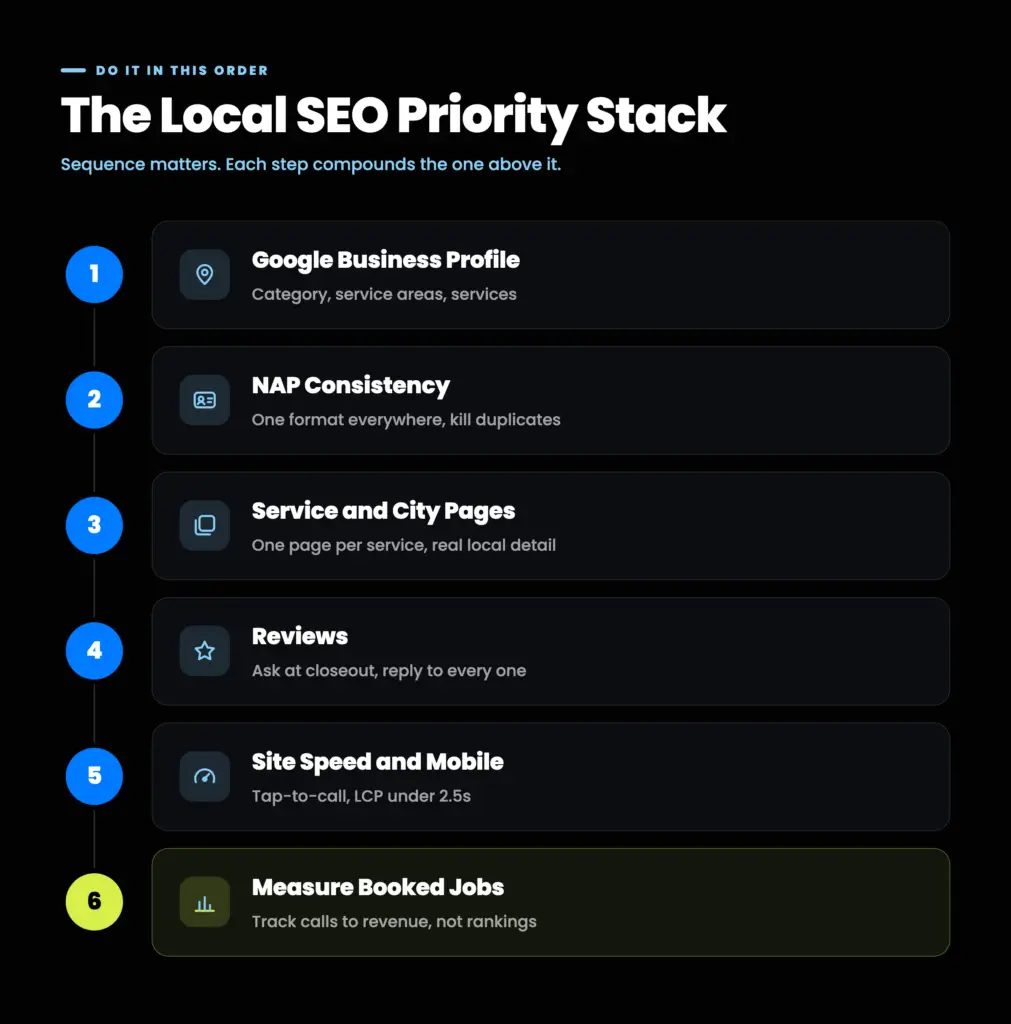This screenshot has height=1024, width=1011.
Task: Click the "Reviews" heading
Action: (x=300, y=636)
